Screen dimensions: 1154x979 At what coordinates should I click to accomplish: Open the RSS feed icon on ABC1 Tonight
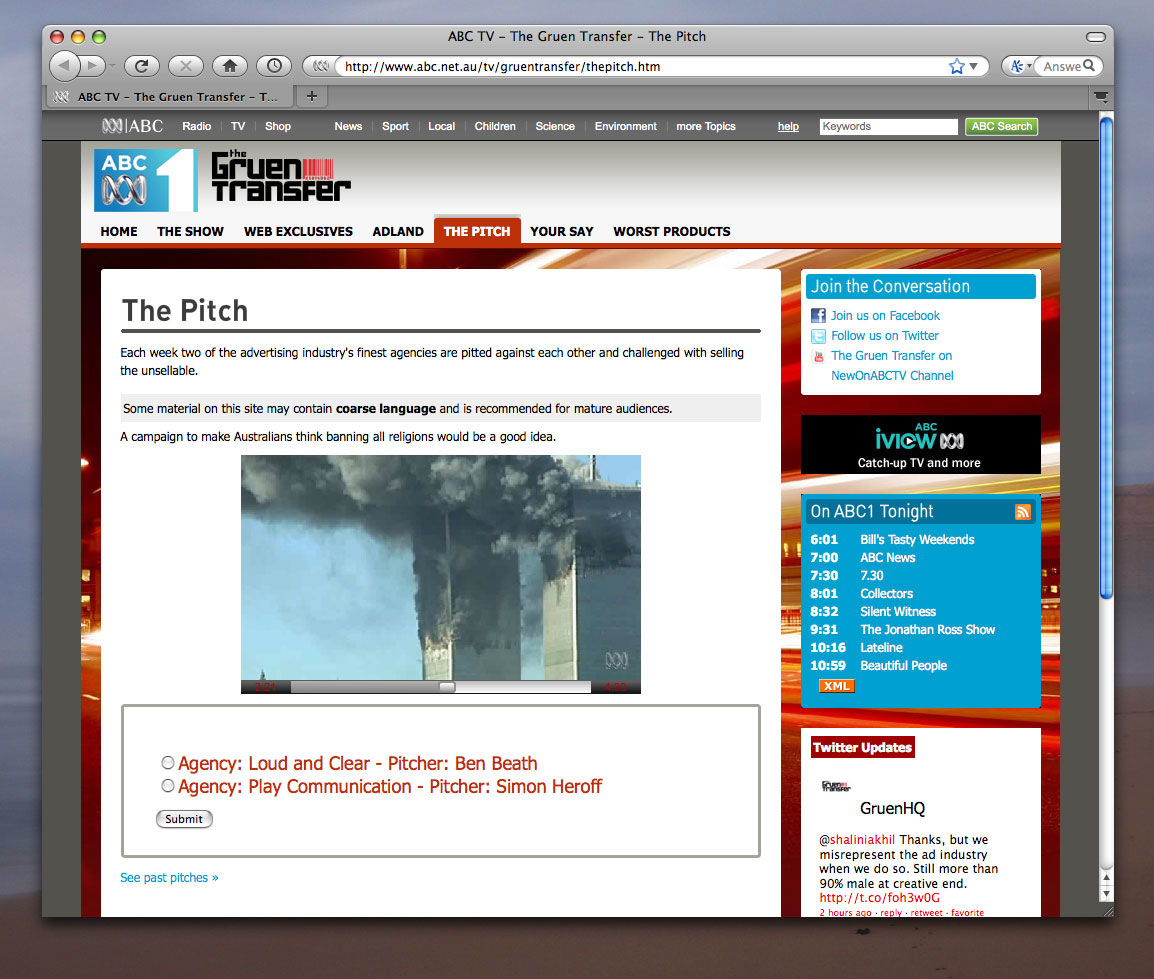(1022, 512)
